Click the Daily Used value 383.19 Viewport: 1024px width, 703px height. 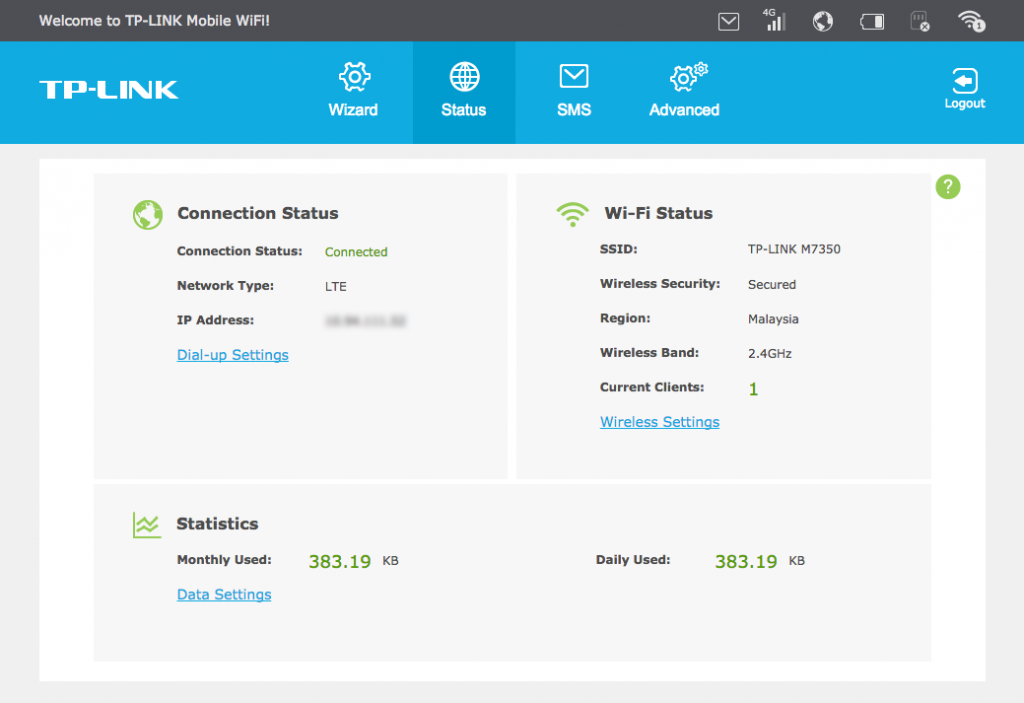746,561
